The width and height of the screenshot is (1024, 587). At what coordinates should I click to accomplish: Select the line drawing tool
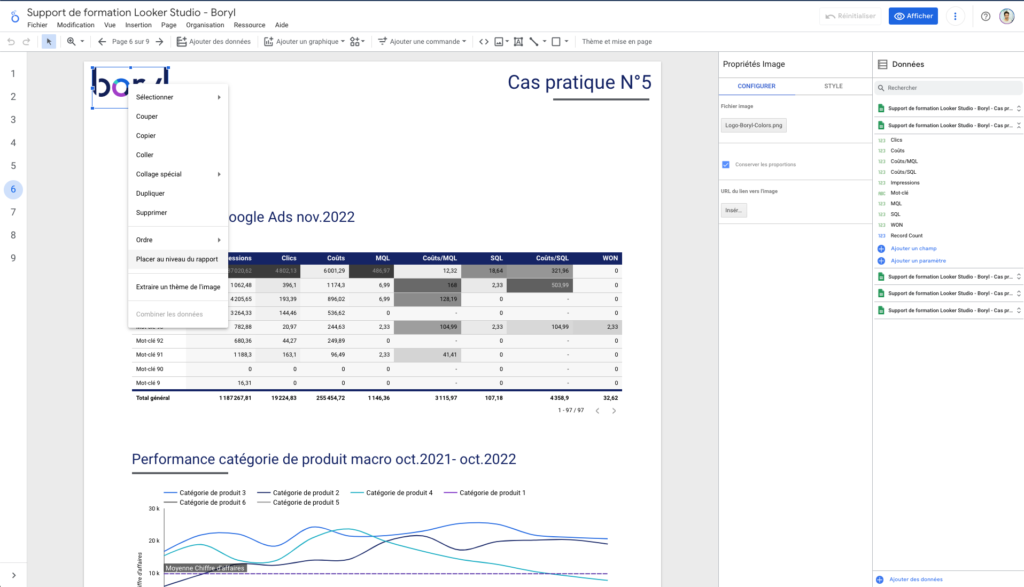pos(534,42)
